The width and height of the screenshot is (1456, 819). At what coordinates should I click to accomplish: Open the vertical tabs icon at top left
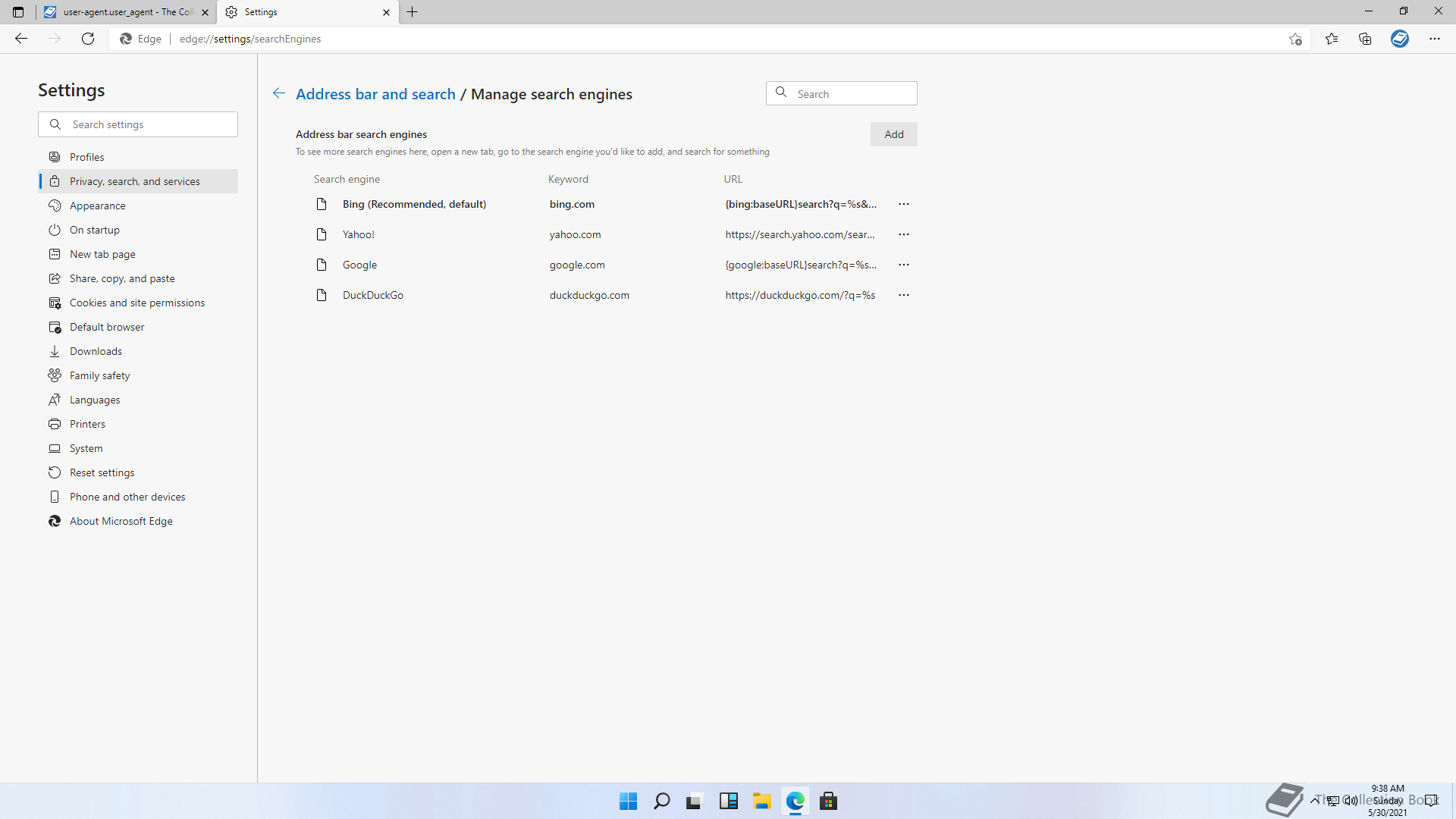pyautogui.click(x=18, y=12)
